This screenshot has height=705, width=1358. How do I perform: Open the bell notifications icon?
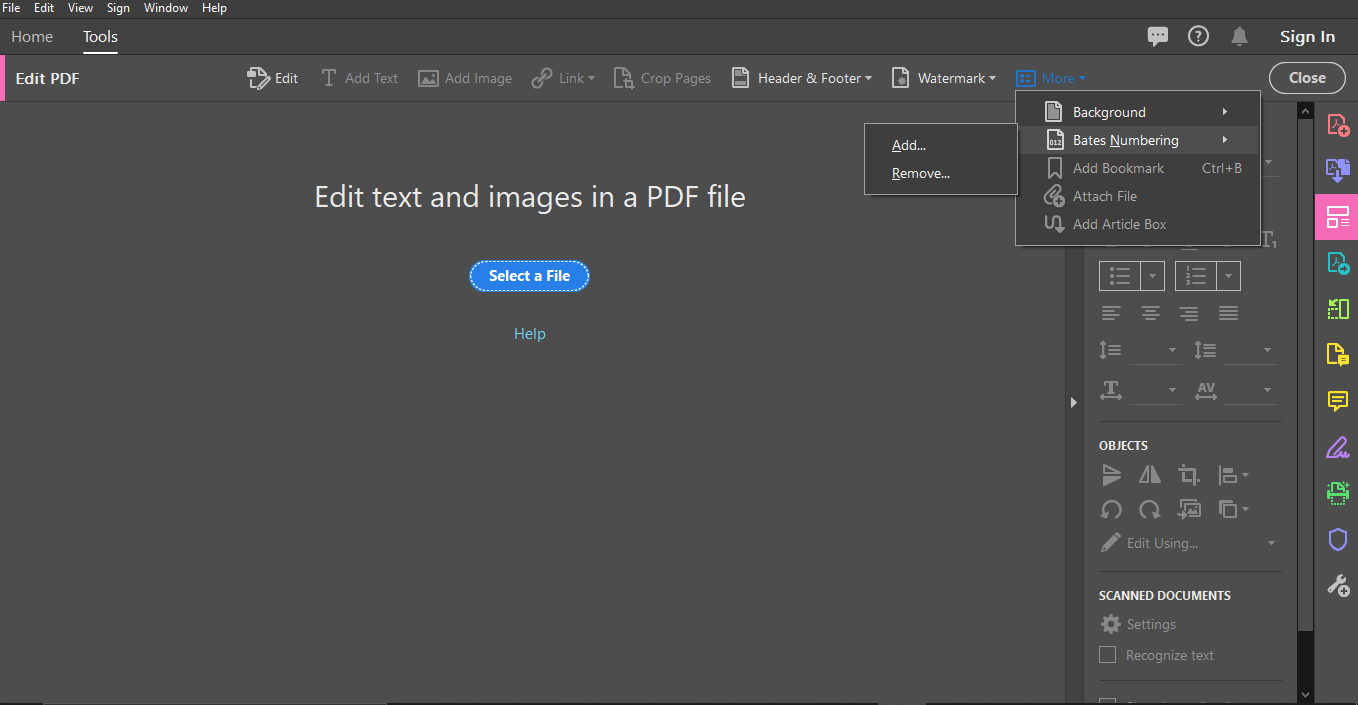[x=1240, y=36]
